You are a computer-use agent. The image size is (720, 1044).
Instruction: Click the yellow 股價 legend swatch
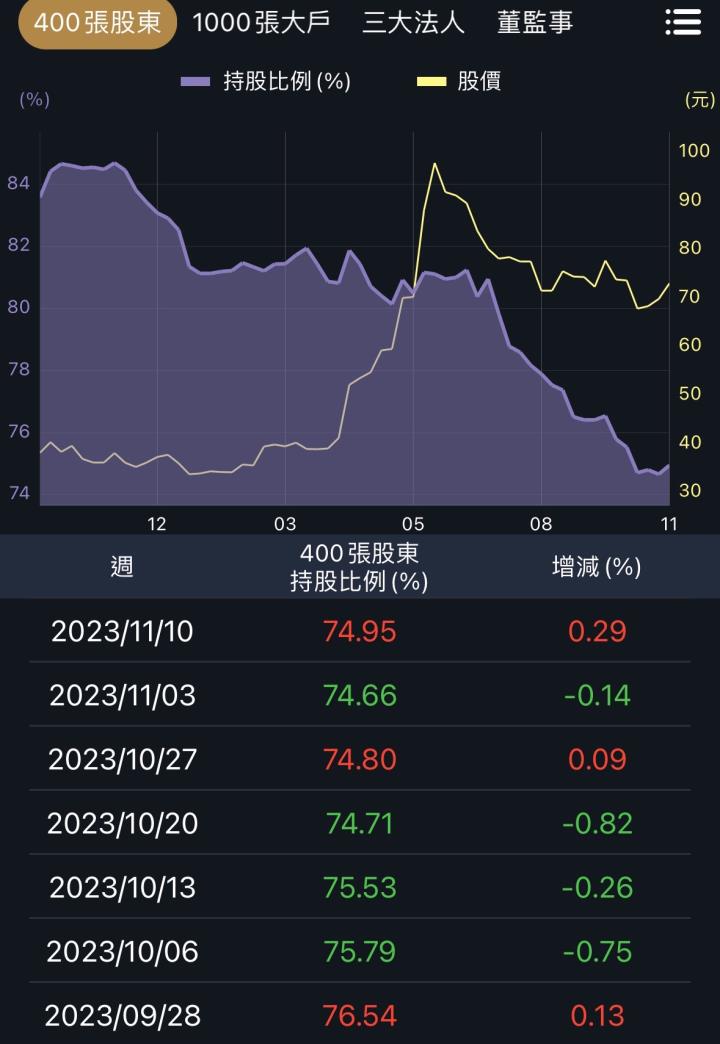click(x=431, y=81)
